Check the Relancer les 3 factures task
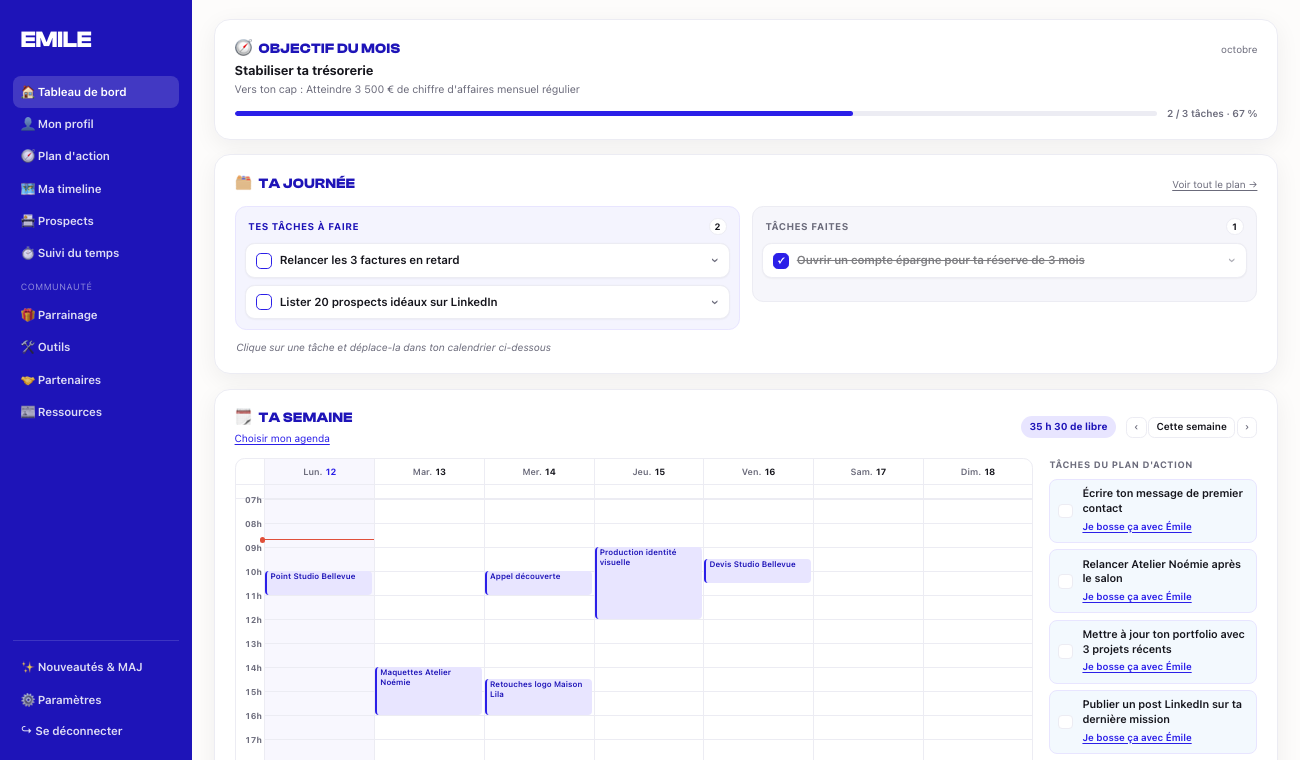The image size is (1300, 760). click(264, 261)
